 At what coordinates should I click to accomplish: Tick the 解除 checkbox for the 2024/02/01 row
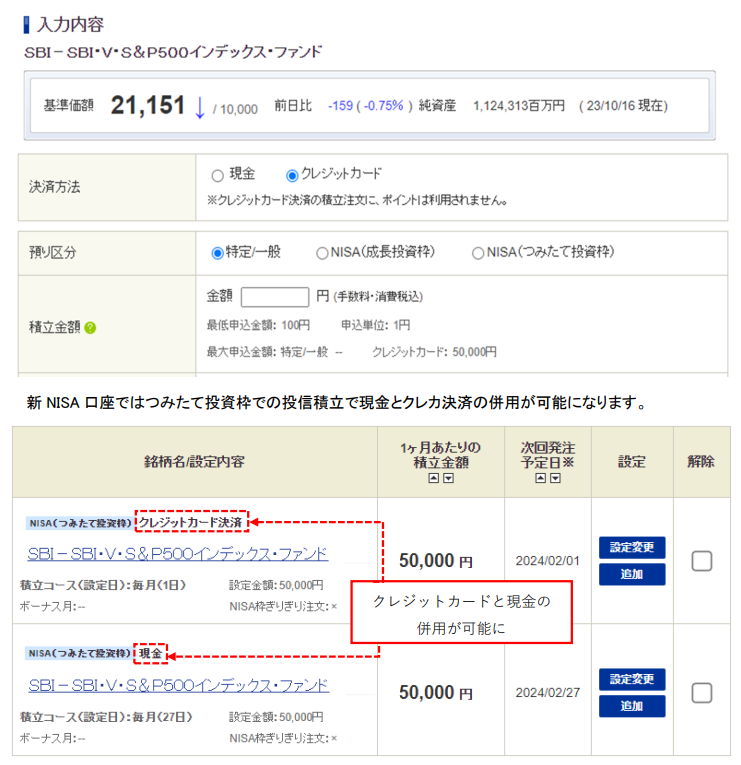[x=701, y=561]
